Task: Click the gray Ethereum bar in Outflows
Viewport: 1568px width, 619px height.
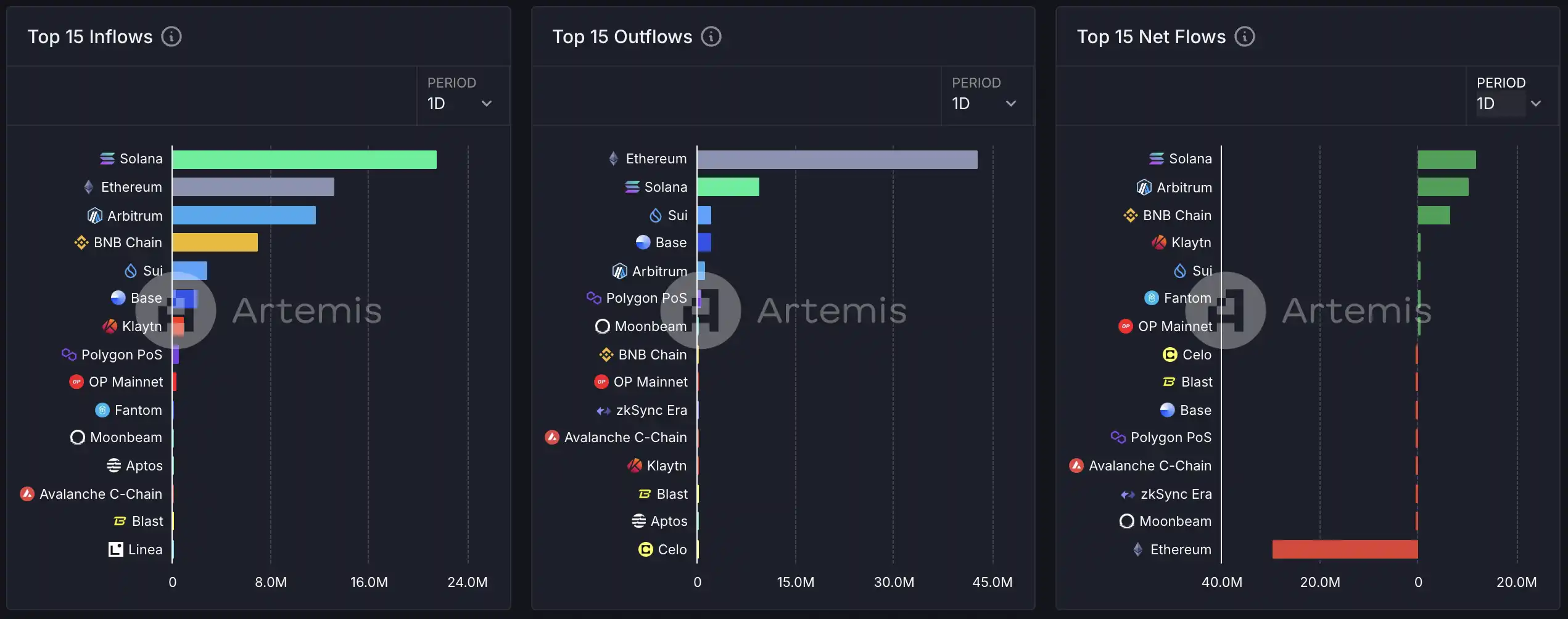Action: click(x=837, y=160)
